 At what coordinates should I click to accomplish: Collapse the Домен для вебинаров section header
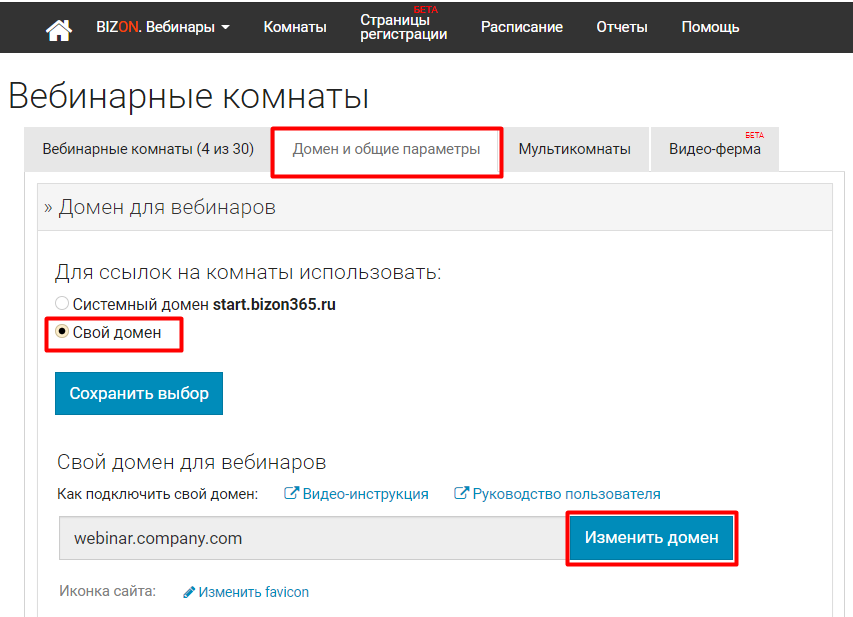[x=160, y=207]
